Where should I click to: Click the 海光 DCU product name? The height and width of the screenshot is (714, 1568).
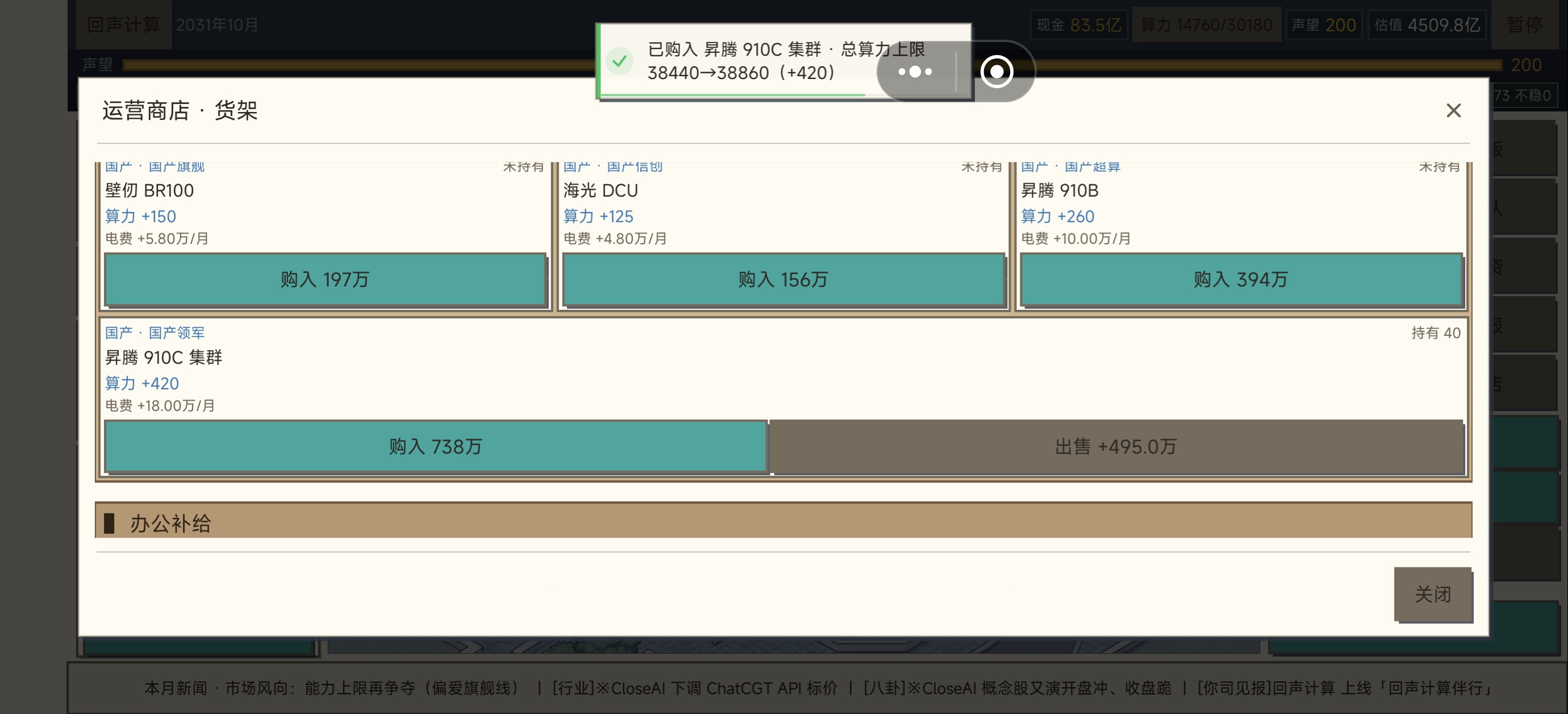click(x=600, y=190)
